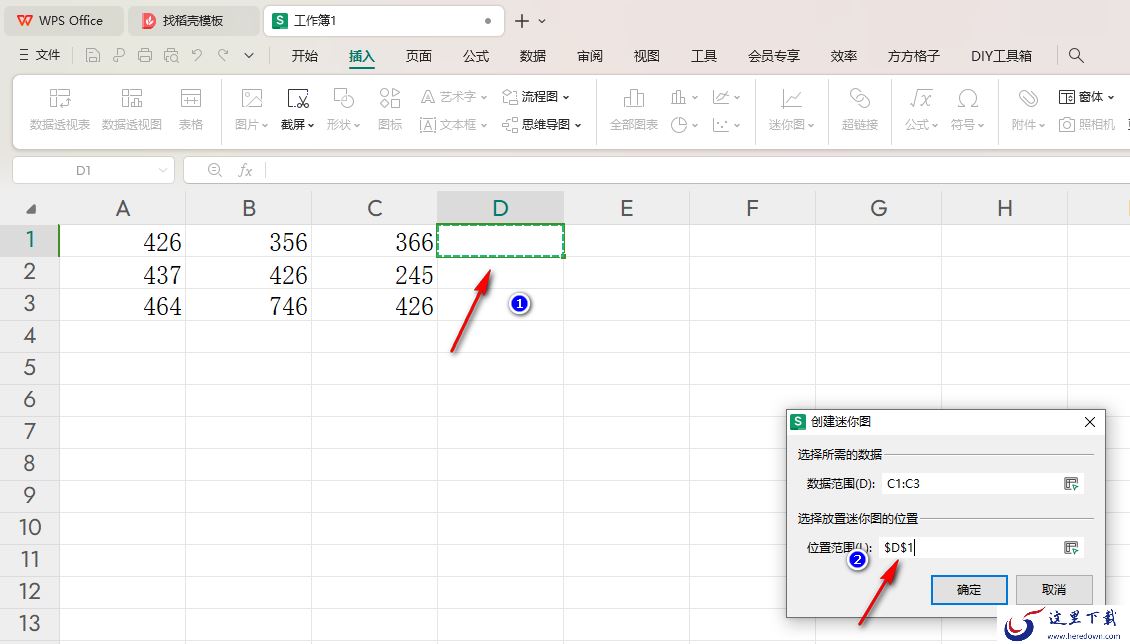Switch to the 找稻壳模板 tab
The width and height of the screenshot is (1130, 644).
pyautogui.click(x=193, y=21)
